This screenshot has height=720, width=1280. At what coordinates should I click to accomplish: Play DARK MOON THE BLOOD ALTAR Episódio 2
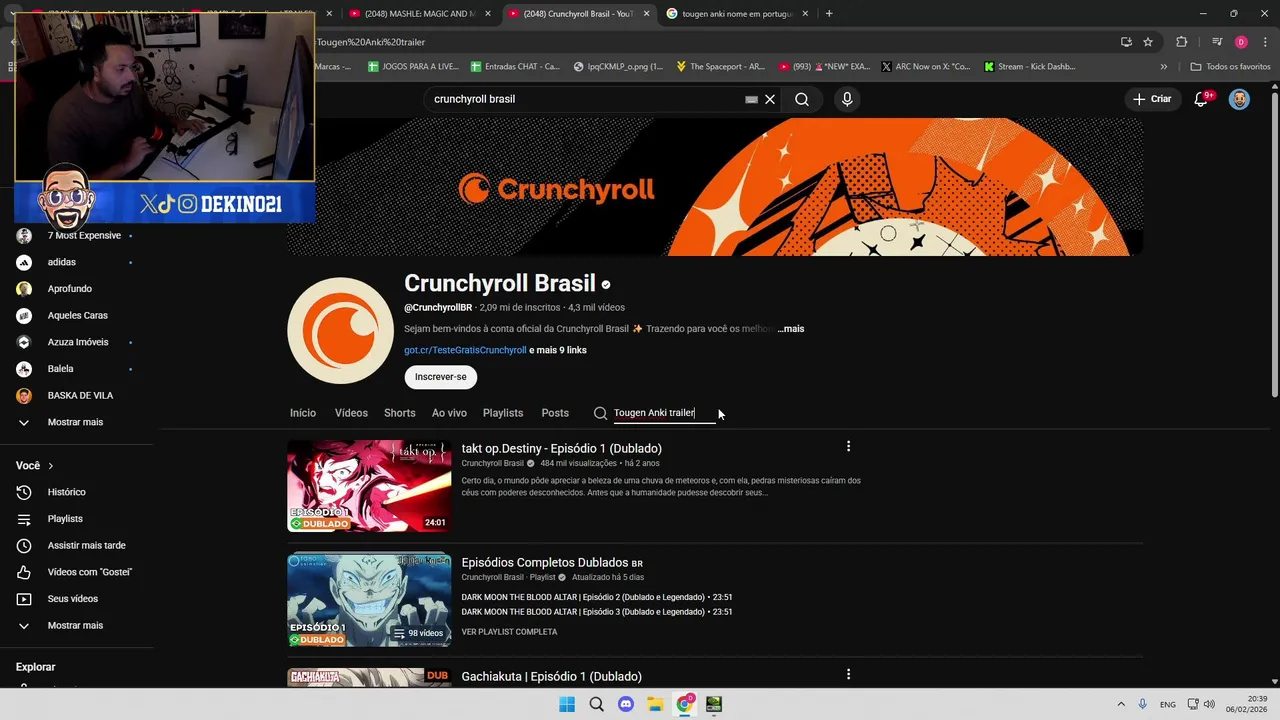point(597,597)
